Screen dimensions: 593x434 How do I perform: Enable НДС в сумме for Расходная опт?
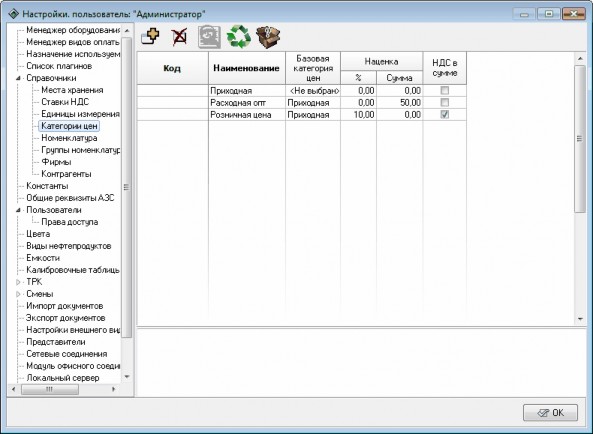[x=445, y=102]
